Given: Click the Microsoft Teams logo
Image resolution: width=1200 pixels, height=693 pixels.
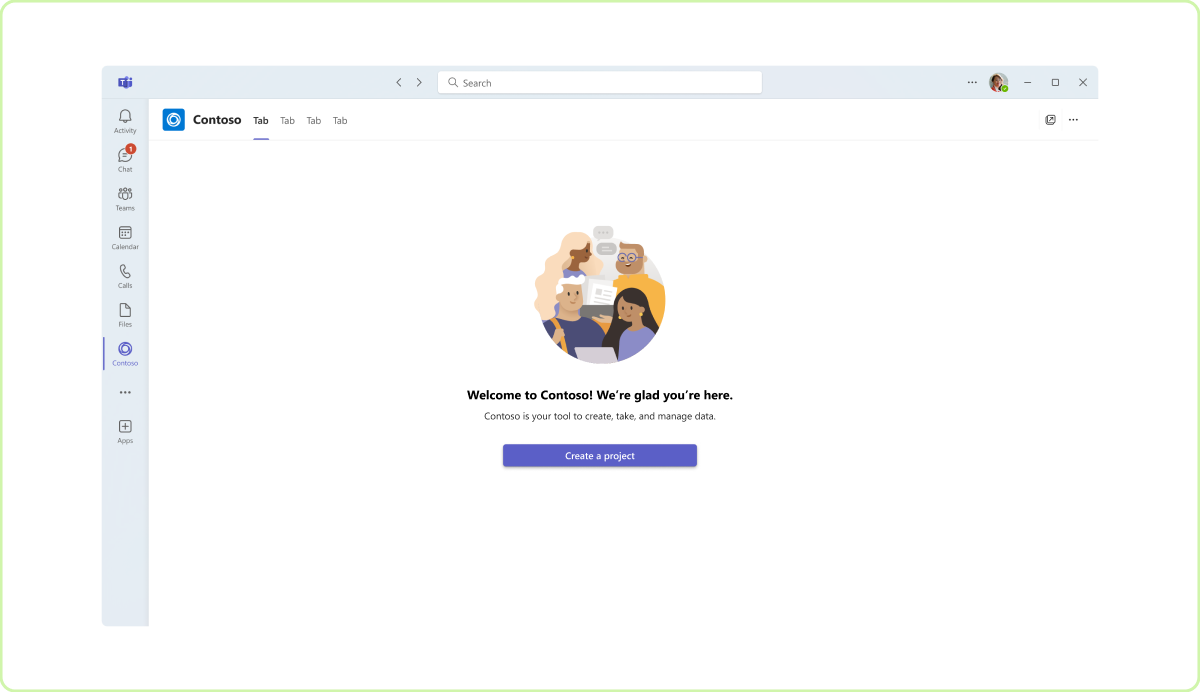Looking at the screenshot, I should 125,82.
